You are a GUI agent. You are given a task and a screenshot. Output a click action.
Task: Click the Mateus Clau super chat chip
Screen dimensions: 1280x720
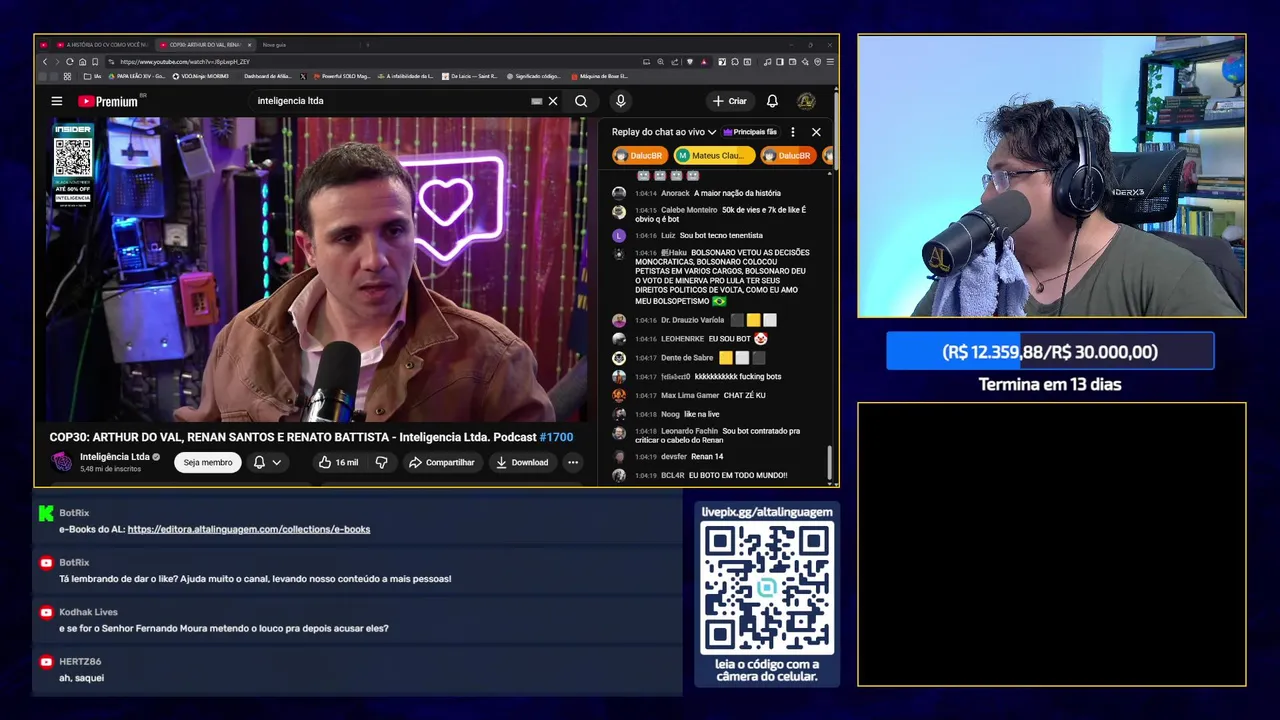pos(715,155)
